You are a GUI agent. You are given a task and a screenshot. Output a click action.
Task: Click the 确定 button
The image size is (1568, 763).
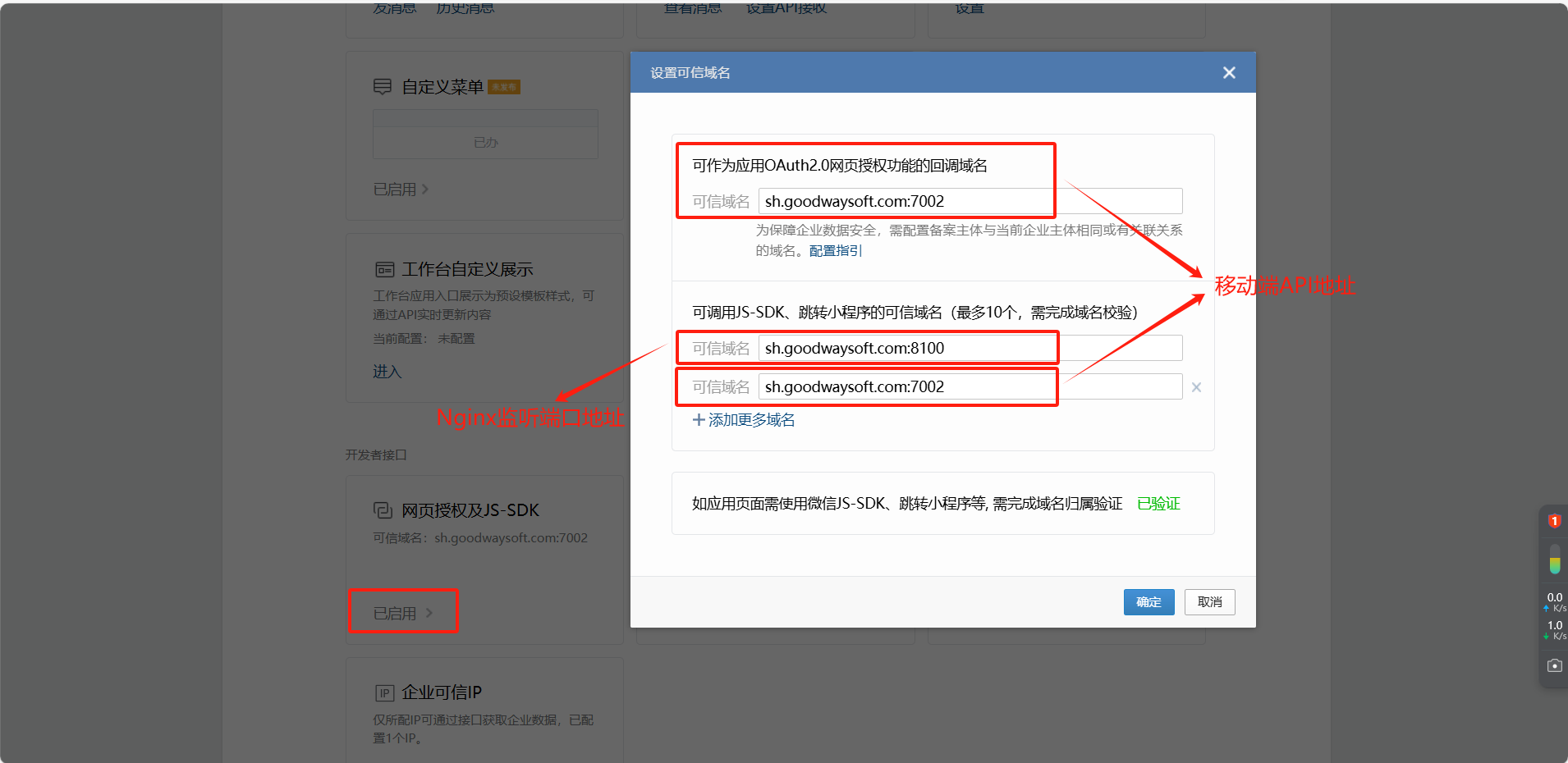[1148, 602]
